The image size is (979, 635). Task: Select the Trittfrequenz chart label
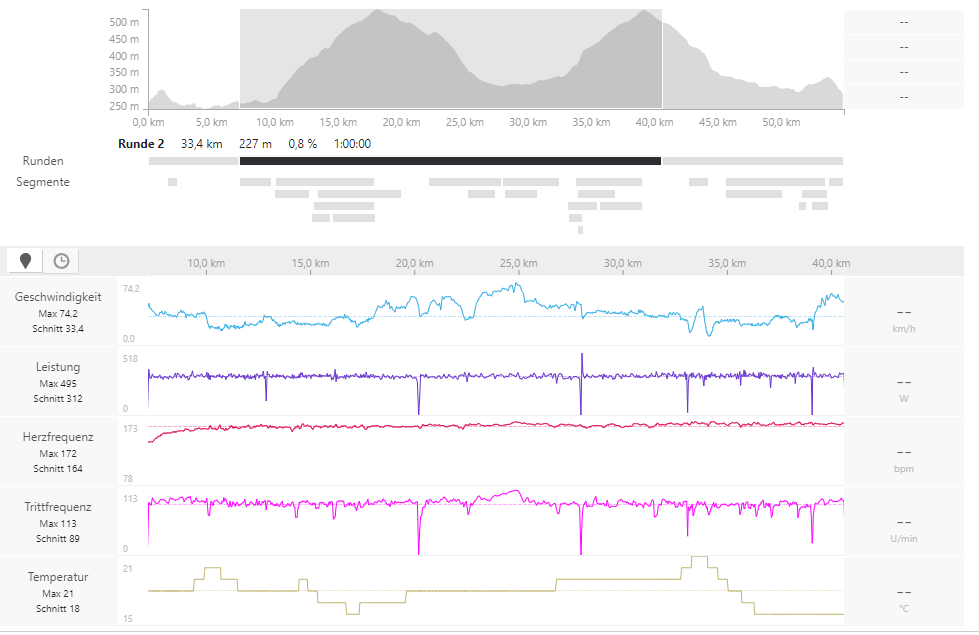pyautogui.click(x=60, y=507)
